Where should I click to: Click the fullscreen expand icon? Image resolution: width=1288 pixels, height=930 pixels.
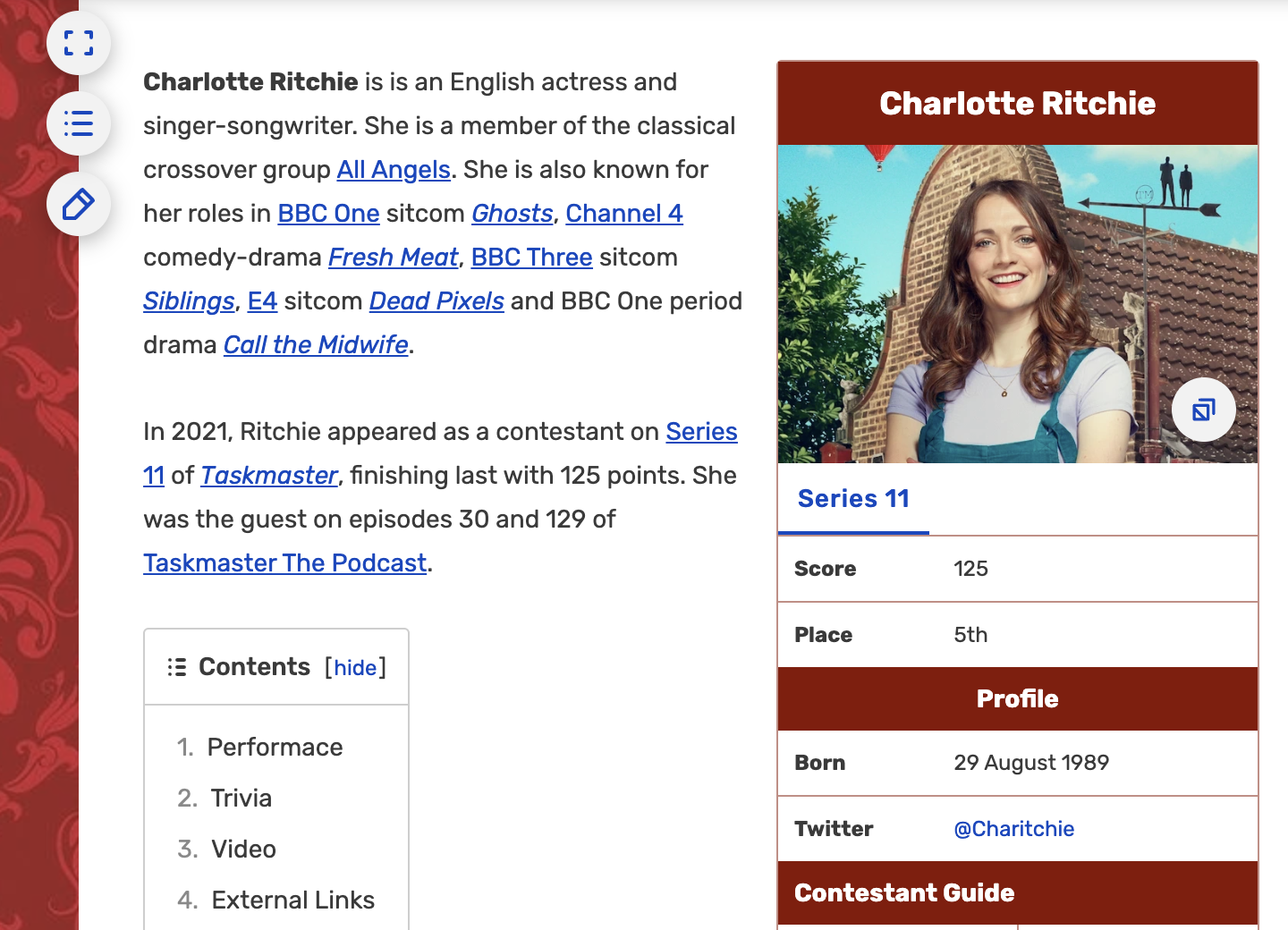point(79,43)
